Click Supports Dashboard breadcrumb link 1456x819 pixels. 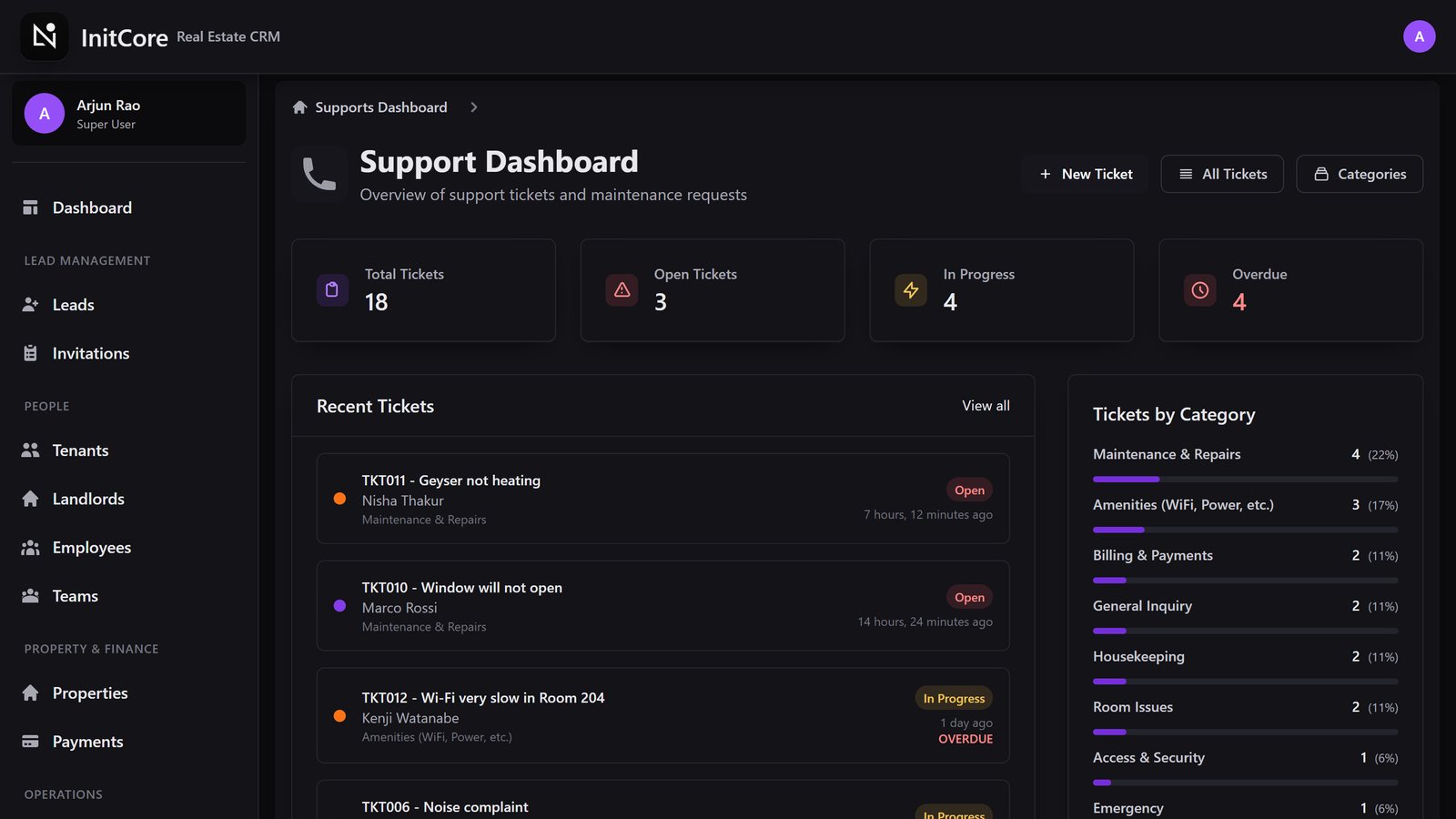[381, 107]
